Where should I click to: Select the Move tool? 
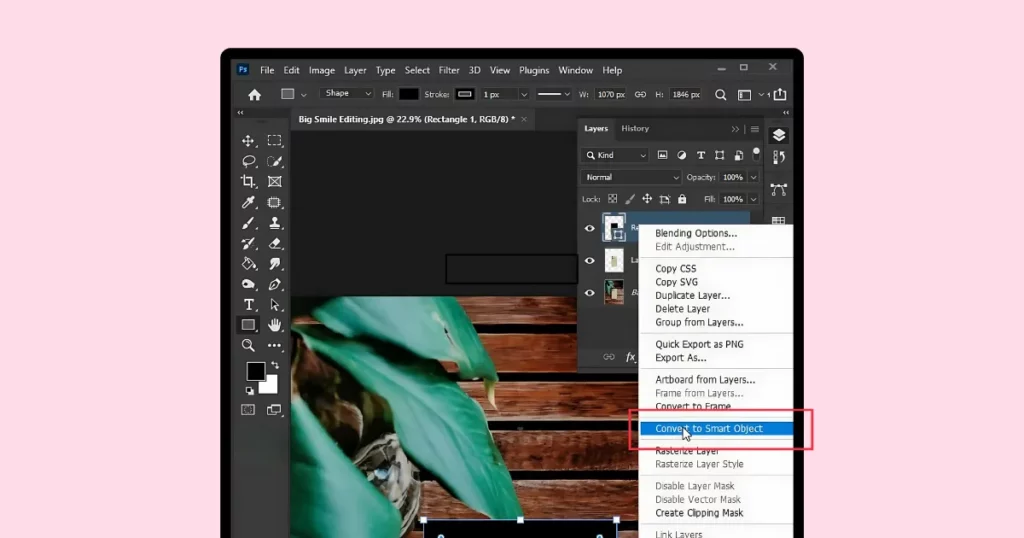coord(248,141)
